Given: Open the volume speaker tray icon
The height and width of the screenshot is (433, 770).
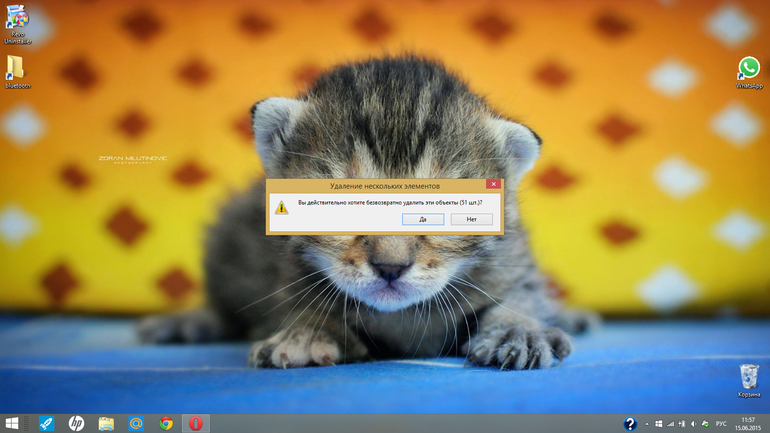Looking at the screenshot, I should (x=693, y=424).
